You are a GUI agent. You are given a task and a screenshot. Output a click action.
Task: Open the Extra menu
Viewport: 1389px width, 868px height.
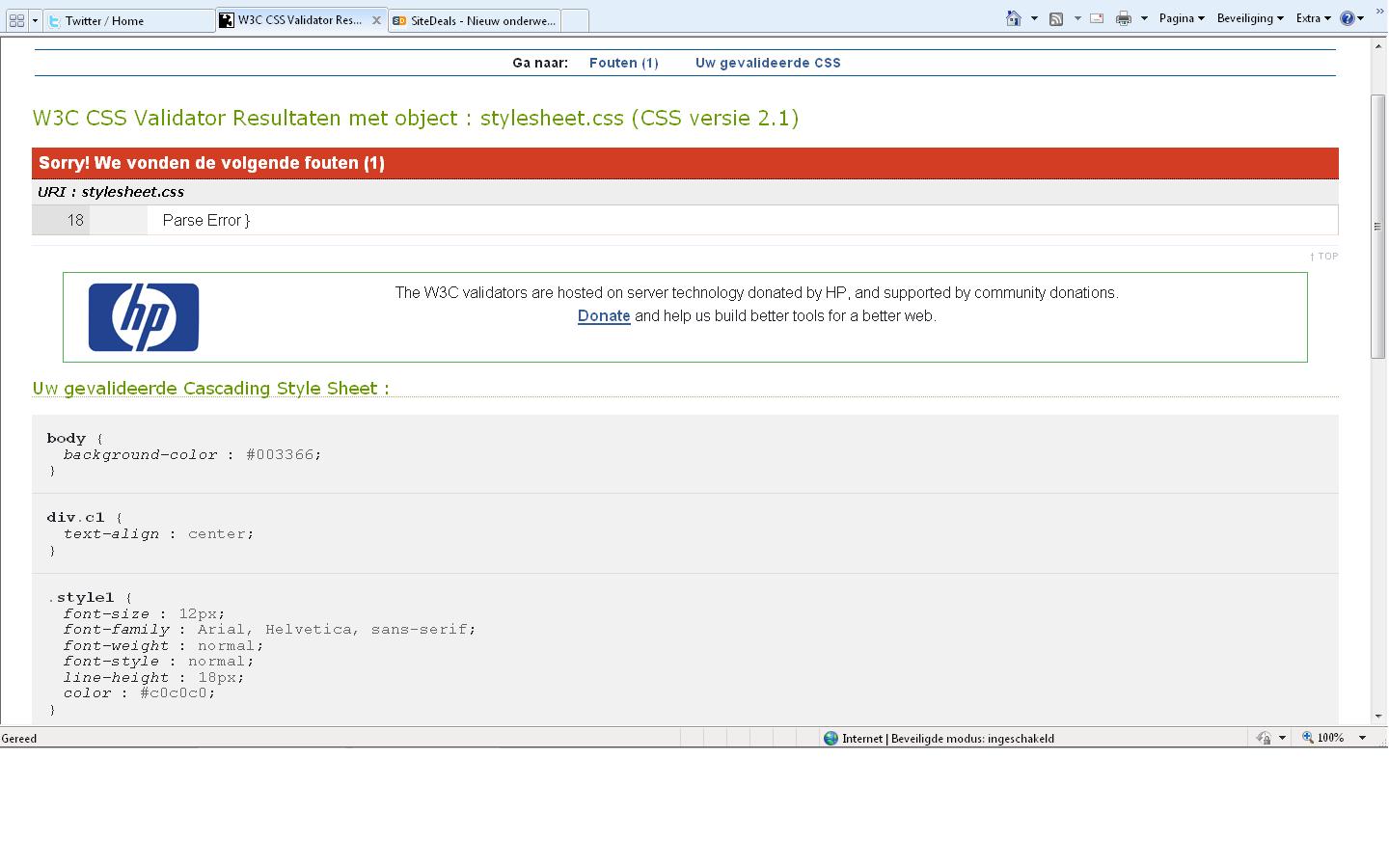click(x=1313, y=18)
